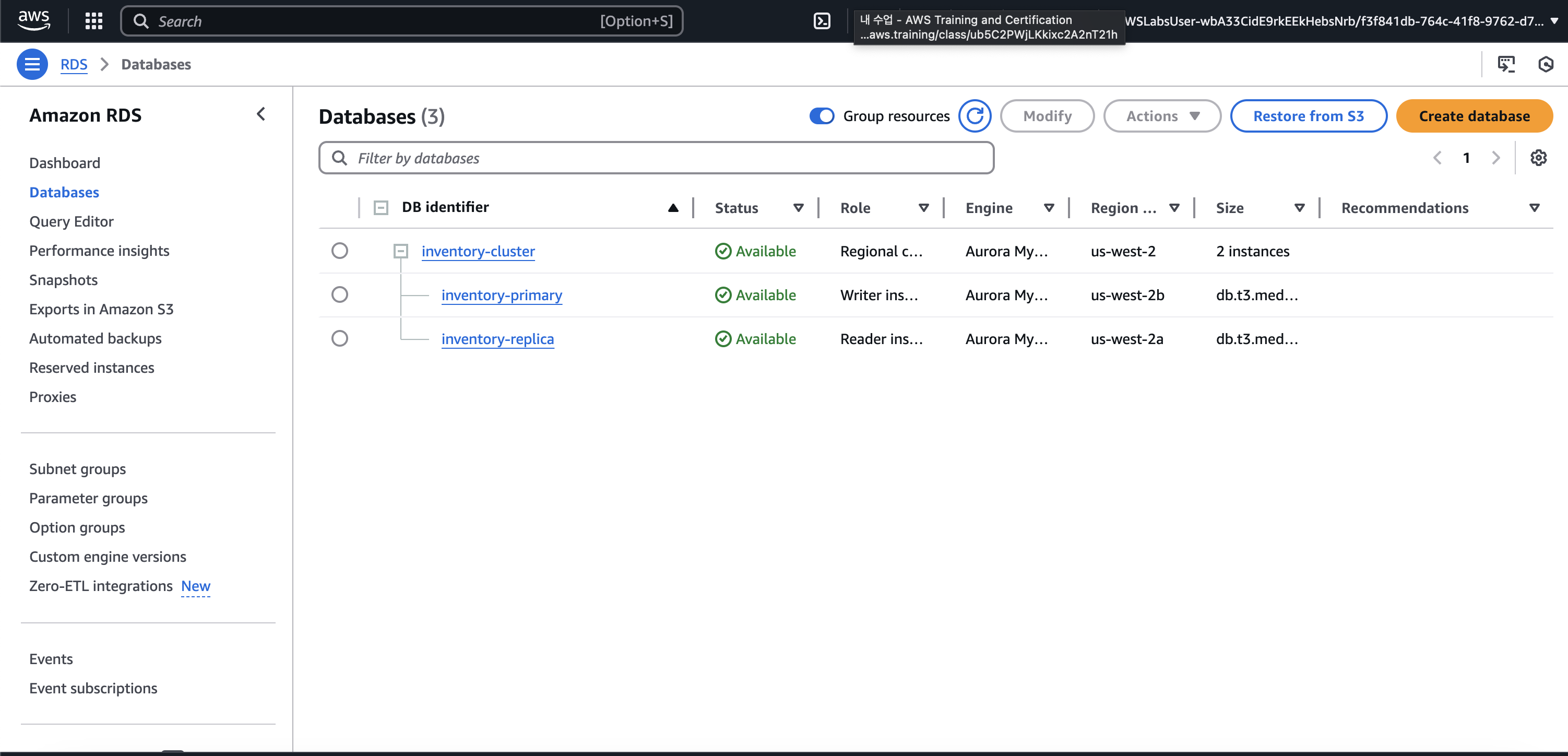The image size is (1568, 756).
Task: Go to Snapshots in sidebar
Action: tap(63, 280)
